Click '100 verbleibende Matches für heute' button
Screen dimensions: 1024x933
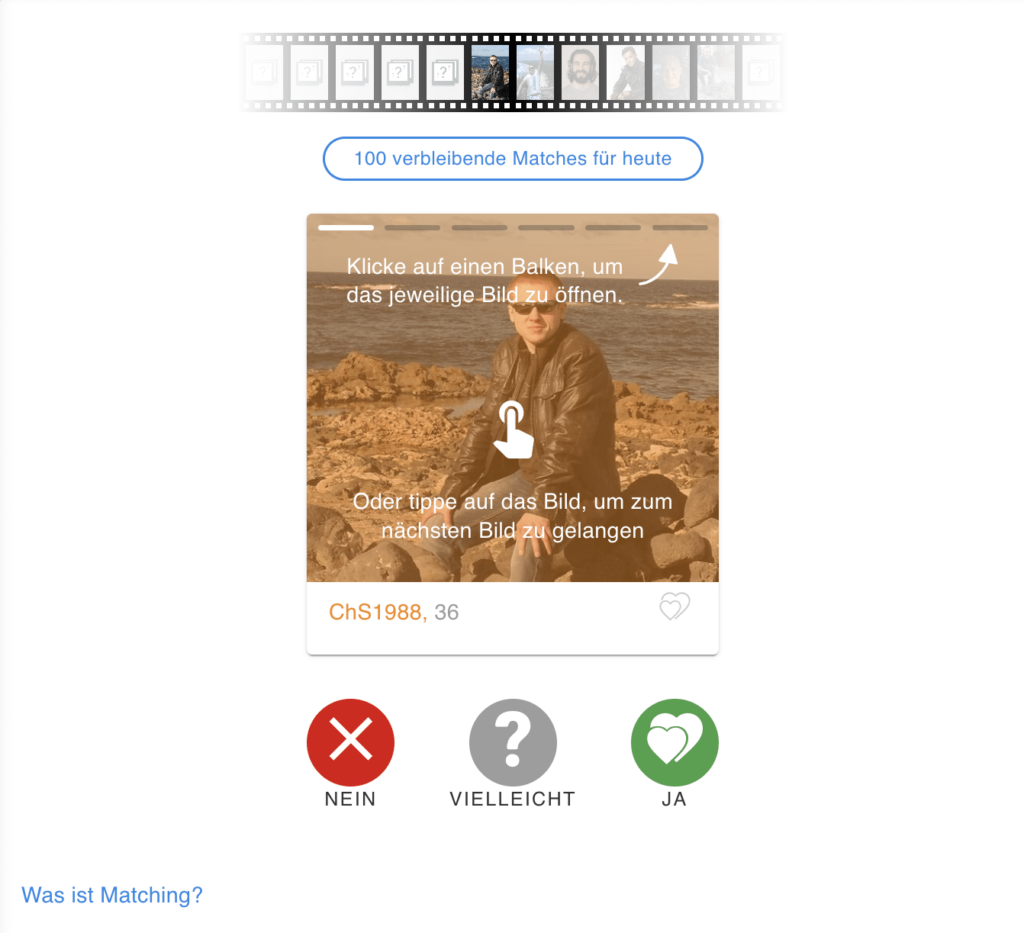[x=513, y=159]
